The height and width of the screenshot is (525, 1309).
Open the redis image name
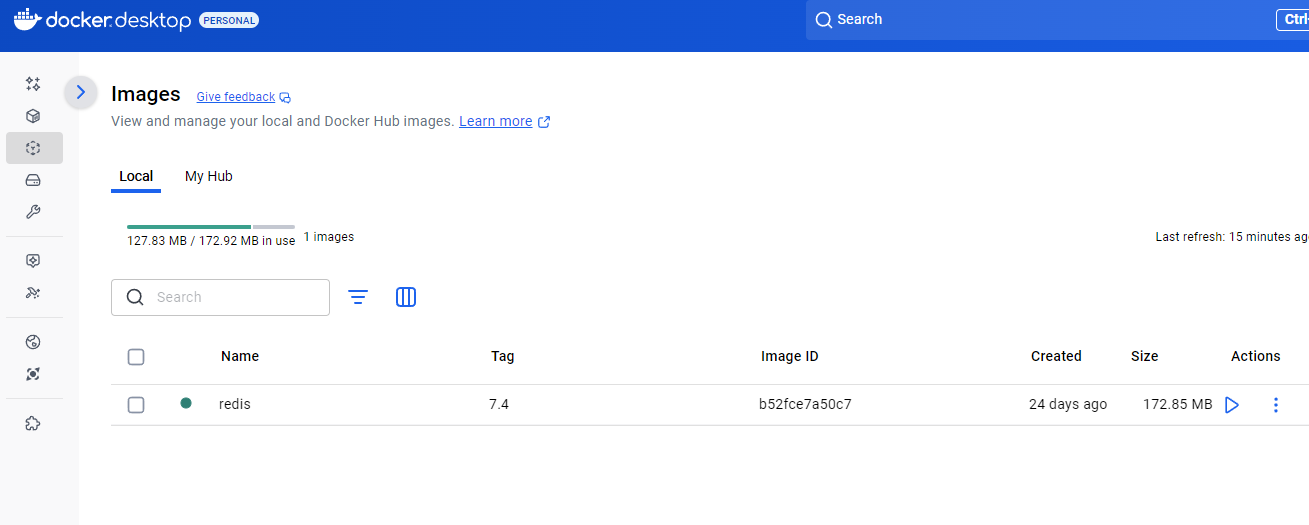(235, 404)
